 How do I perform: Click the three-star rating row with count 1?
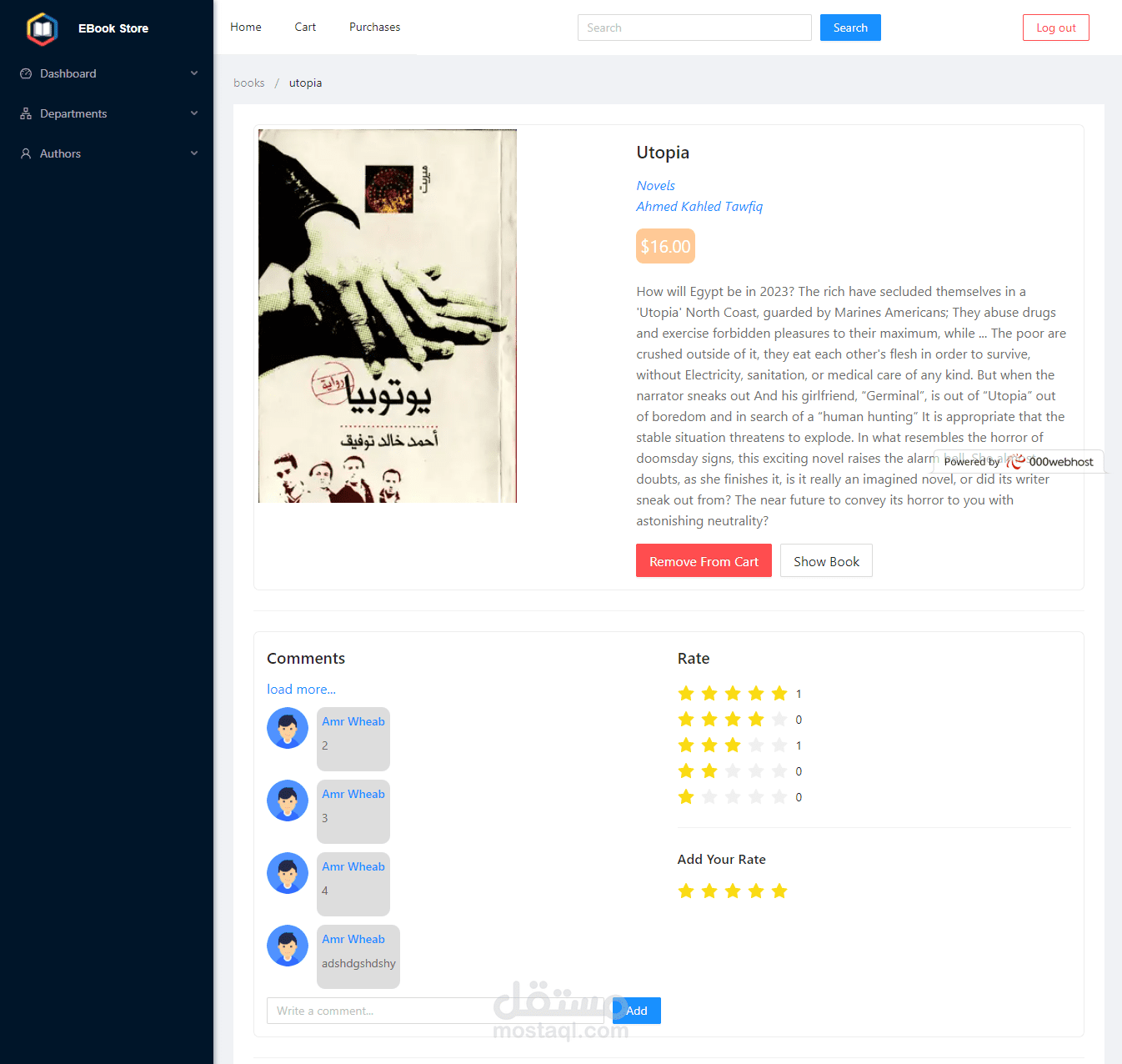coord(740,745)
